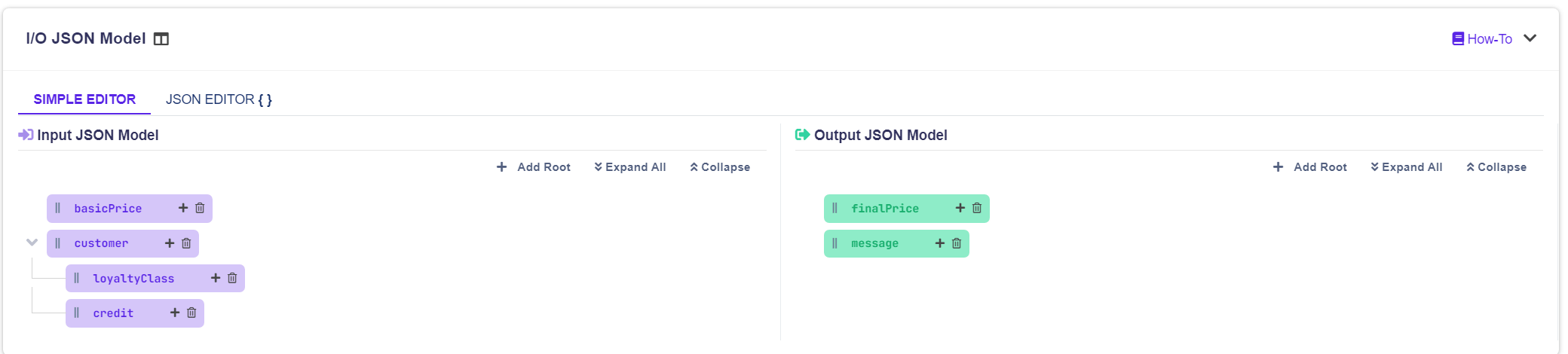1568x354 pixels.
Task: Collapse the I/O JSON Model panel chevron
Action: pyautogui.click(x=1530, y=38)
